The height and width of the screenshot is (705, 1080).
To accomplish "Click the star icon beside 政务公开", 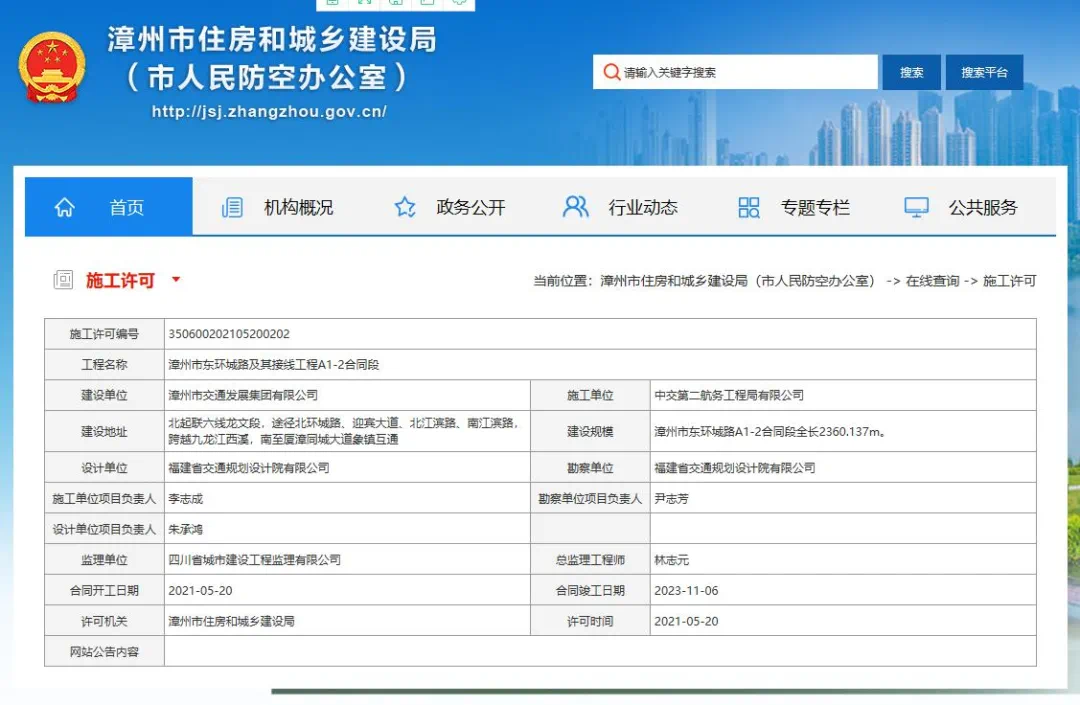I will tap(405, 207).
